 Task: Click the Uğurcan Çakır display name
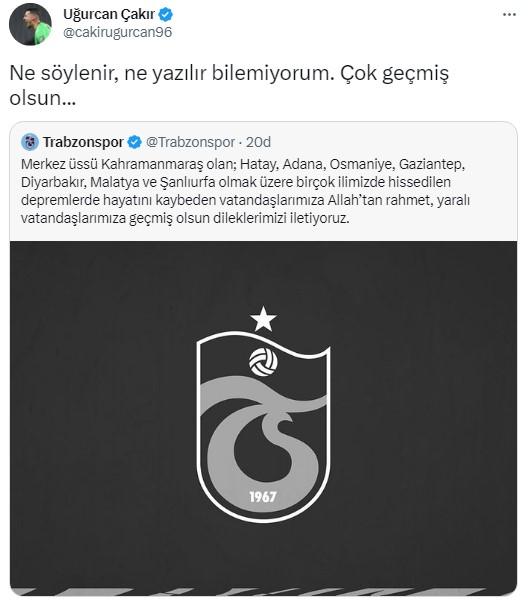tap(109, 15)
